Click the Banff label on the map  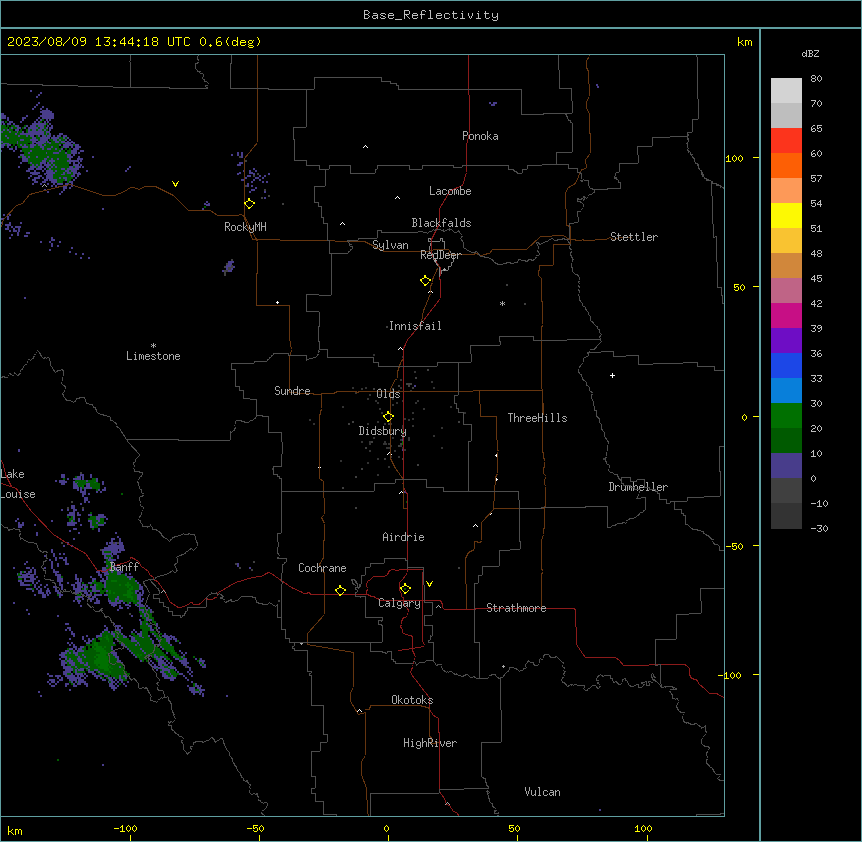124,567
